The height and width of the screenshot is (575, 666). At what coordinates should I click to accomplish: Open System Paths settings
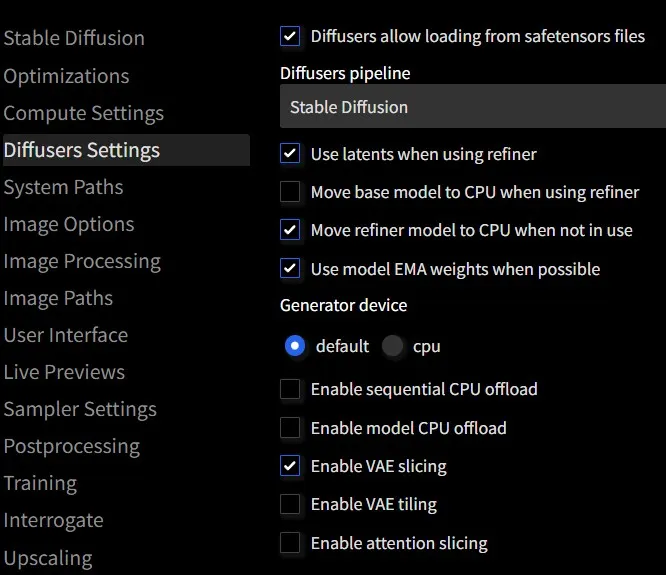tap(63, 187)
